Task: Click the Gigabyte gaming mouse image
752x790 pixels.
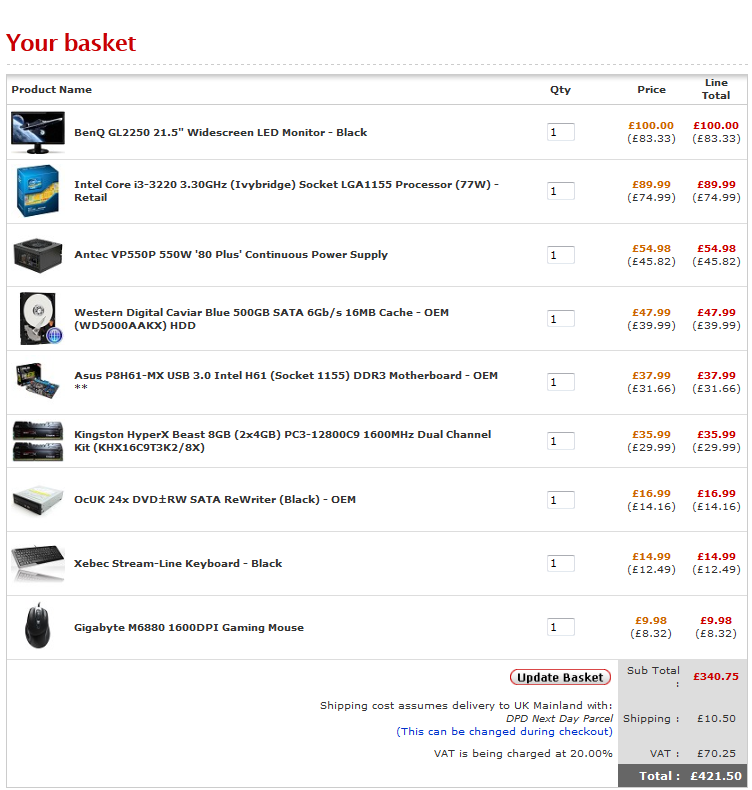Action: tap(37, 627)
